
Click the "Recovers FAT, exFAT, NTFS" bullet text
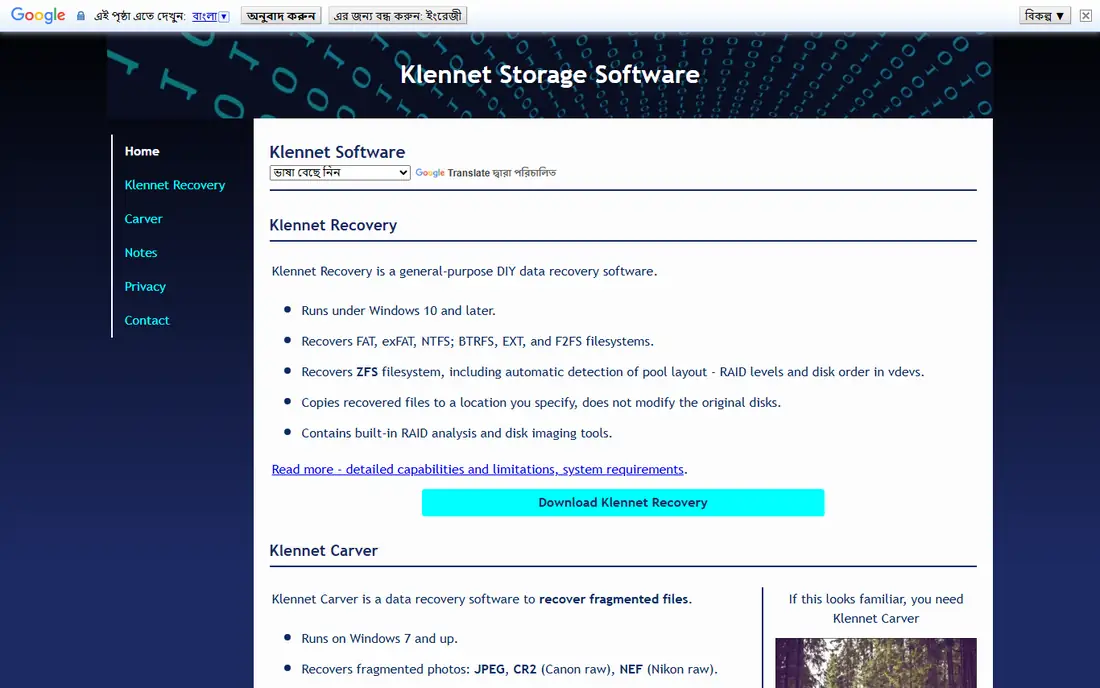(477, 341)
